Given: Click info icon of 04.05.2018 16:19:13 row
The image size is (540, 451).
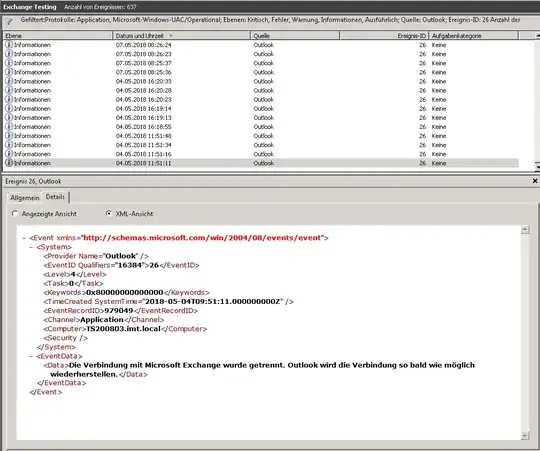Looking at the screenshot, I should tap(9, 117).
